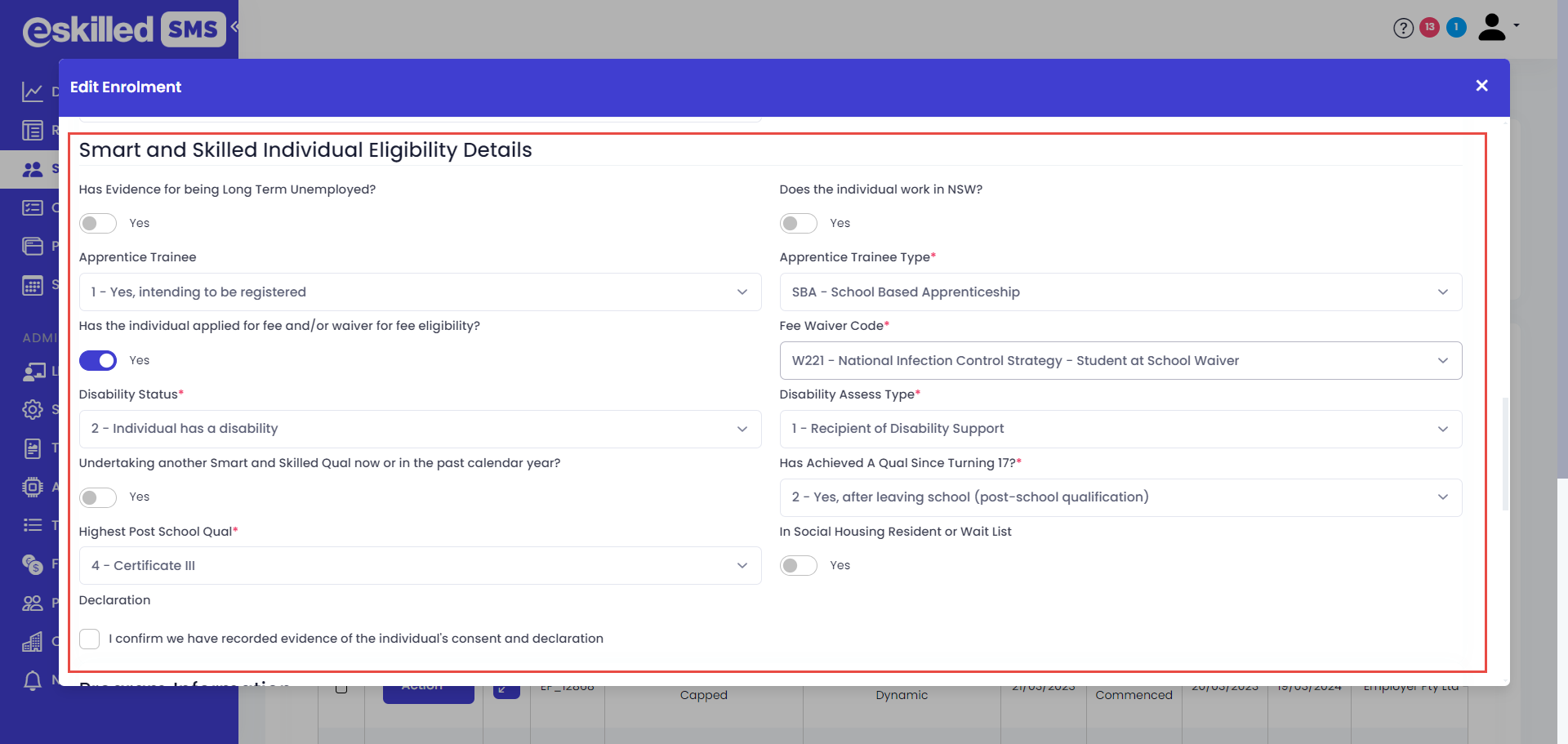Click the dashboard chart icon in sidebar

(x=33, y=91)
